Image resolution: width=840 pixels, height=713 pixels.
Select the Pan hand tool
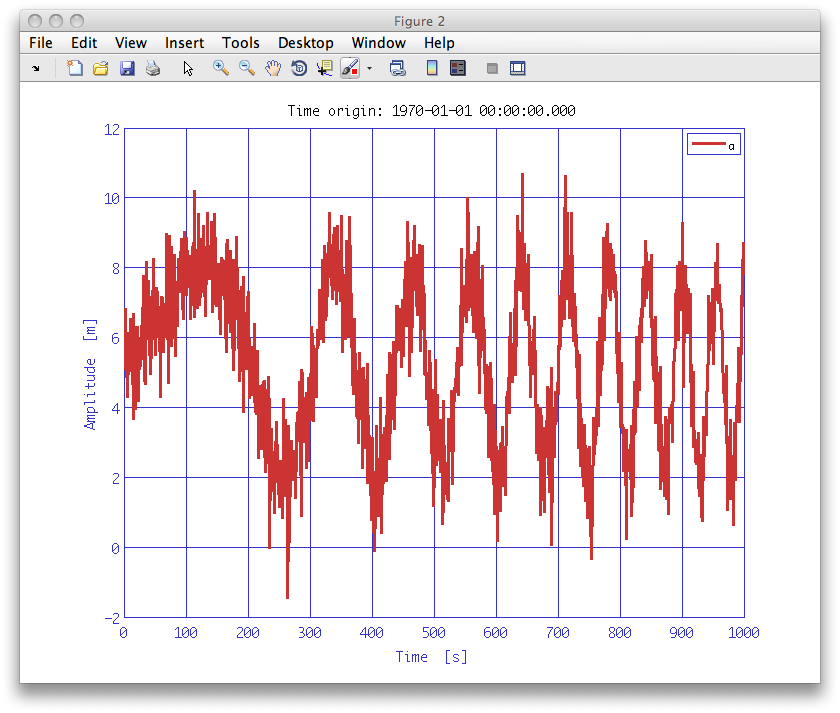click(273, 68)
